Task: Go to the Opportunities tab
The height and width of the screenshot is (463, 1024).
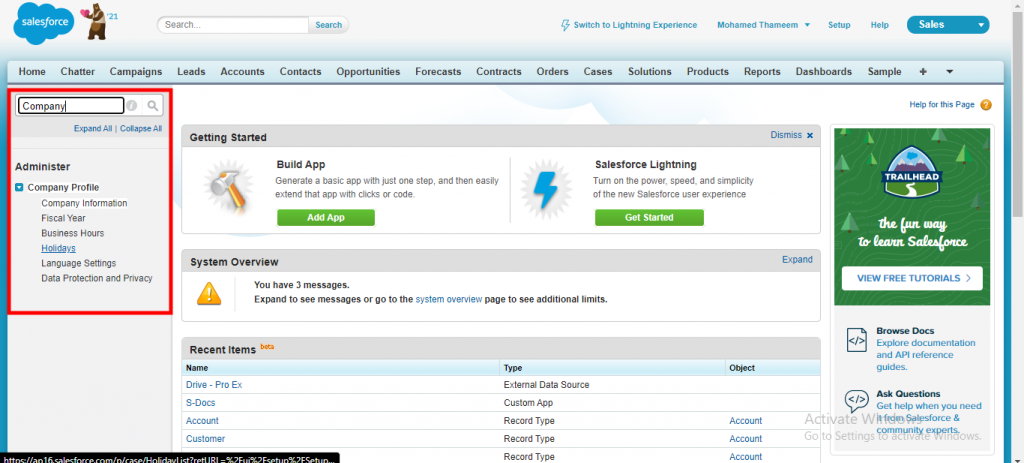Action: pyautogui.click(x=368, y=72)
